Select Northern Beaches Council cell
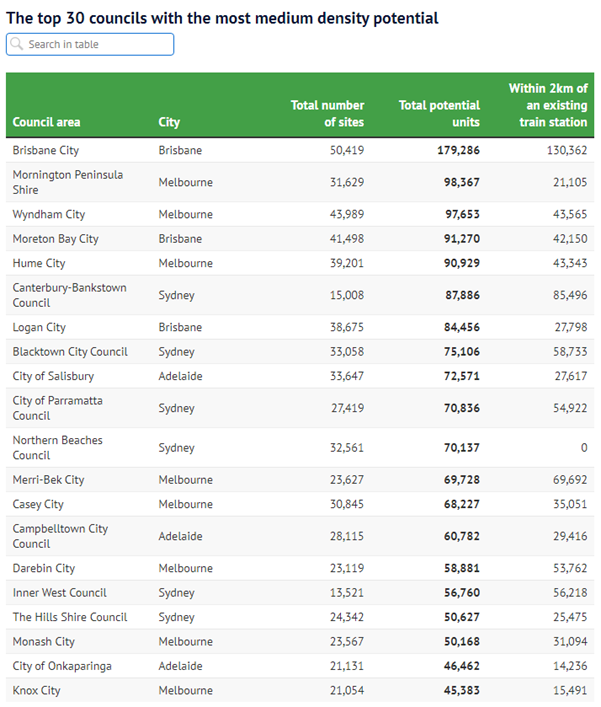This screenshot has height=707, width=601. 58,447
